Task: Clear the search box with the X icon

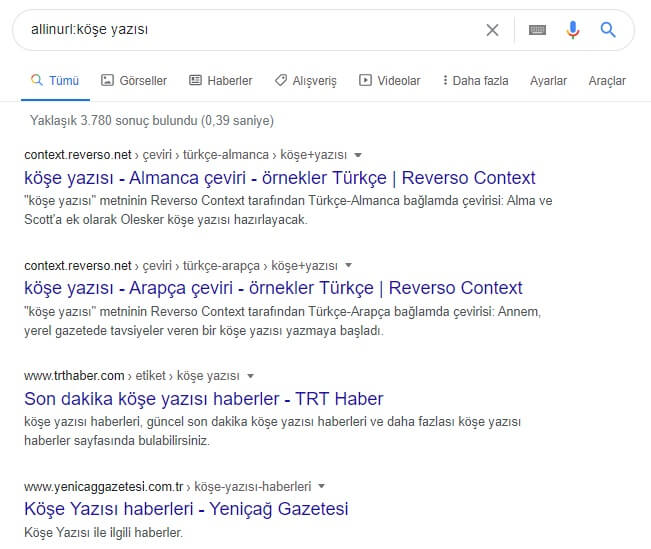Action: pyautogui.click(x=492, y=30)
